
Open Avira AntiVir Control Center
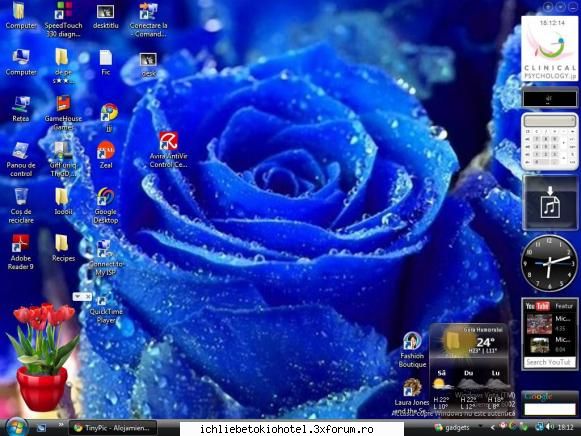pyautogui.click(x=169, y=150)
